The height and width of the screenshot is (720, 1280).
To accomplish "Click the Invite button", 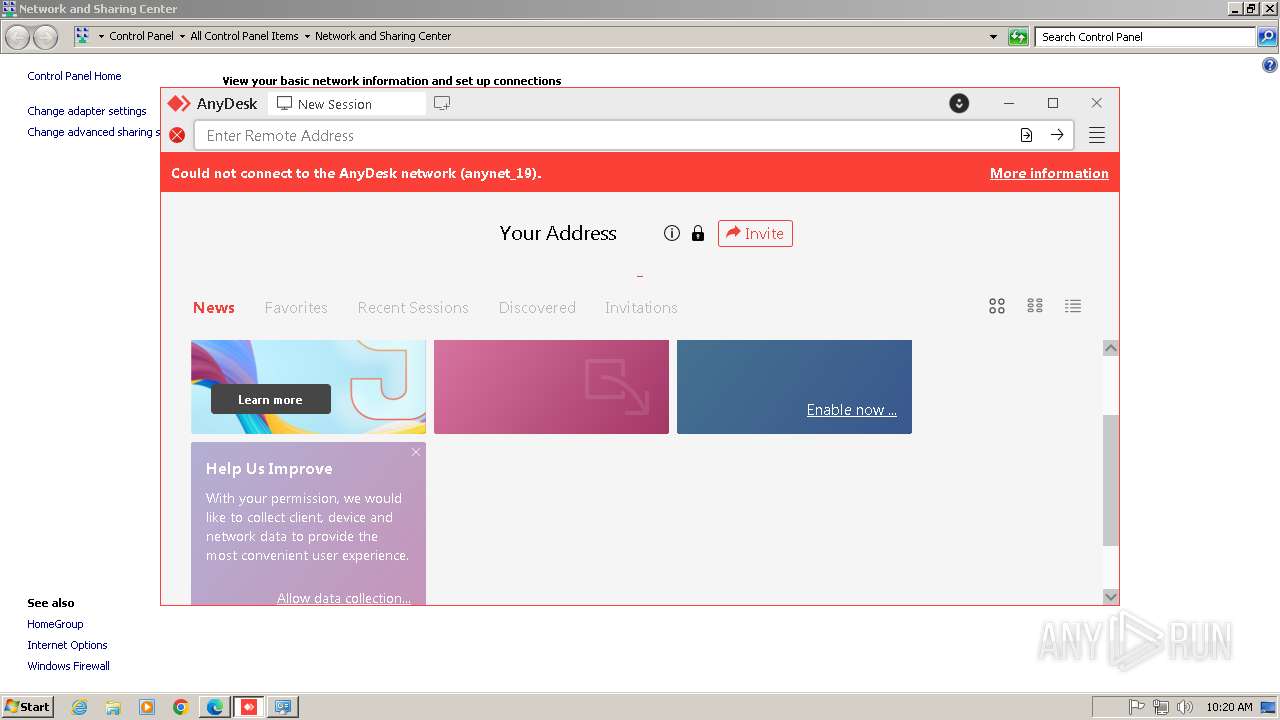I will point(755,233).
